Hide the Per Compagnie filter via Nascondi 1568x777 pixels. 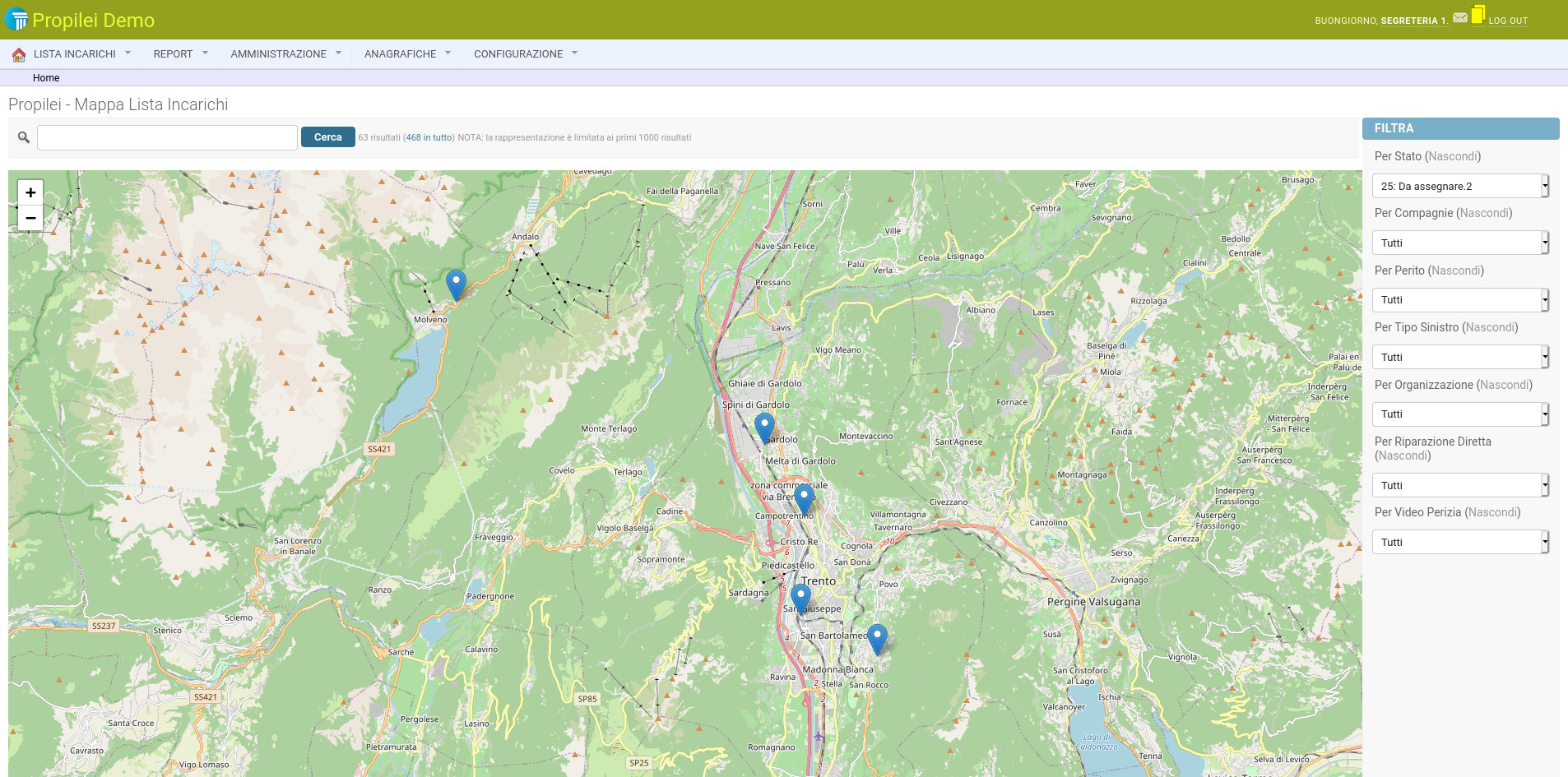(x=1484, y=213)
